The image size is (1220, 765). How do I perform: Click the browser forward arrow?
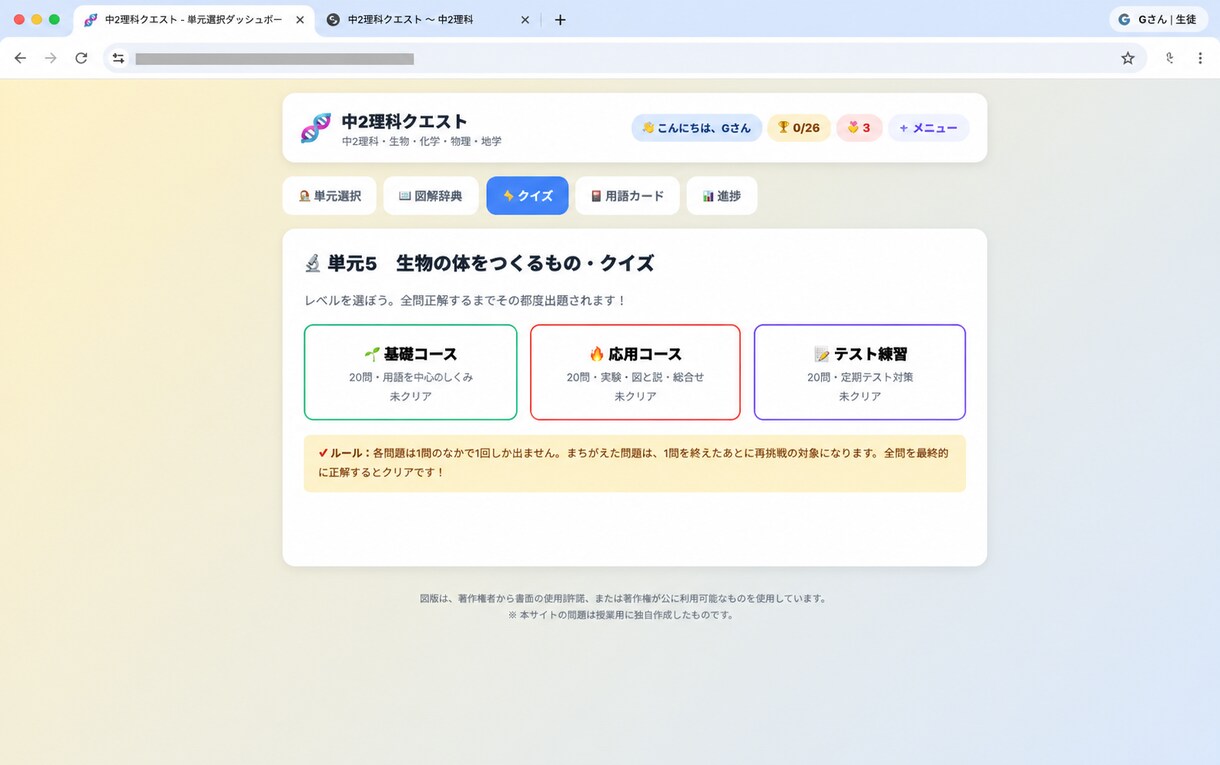(x=51, y=58)
